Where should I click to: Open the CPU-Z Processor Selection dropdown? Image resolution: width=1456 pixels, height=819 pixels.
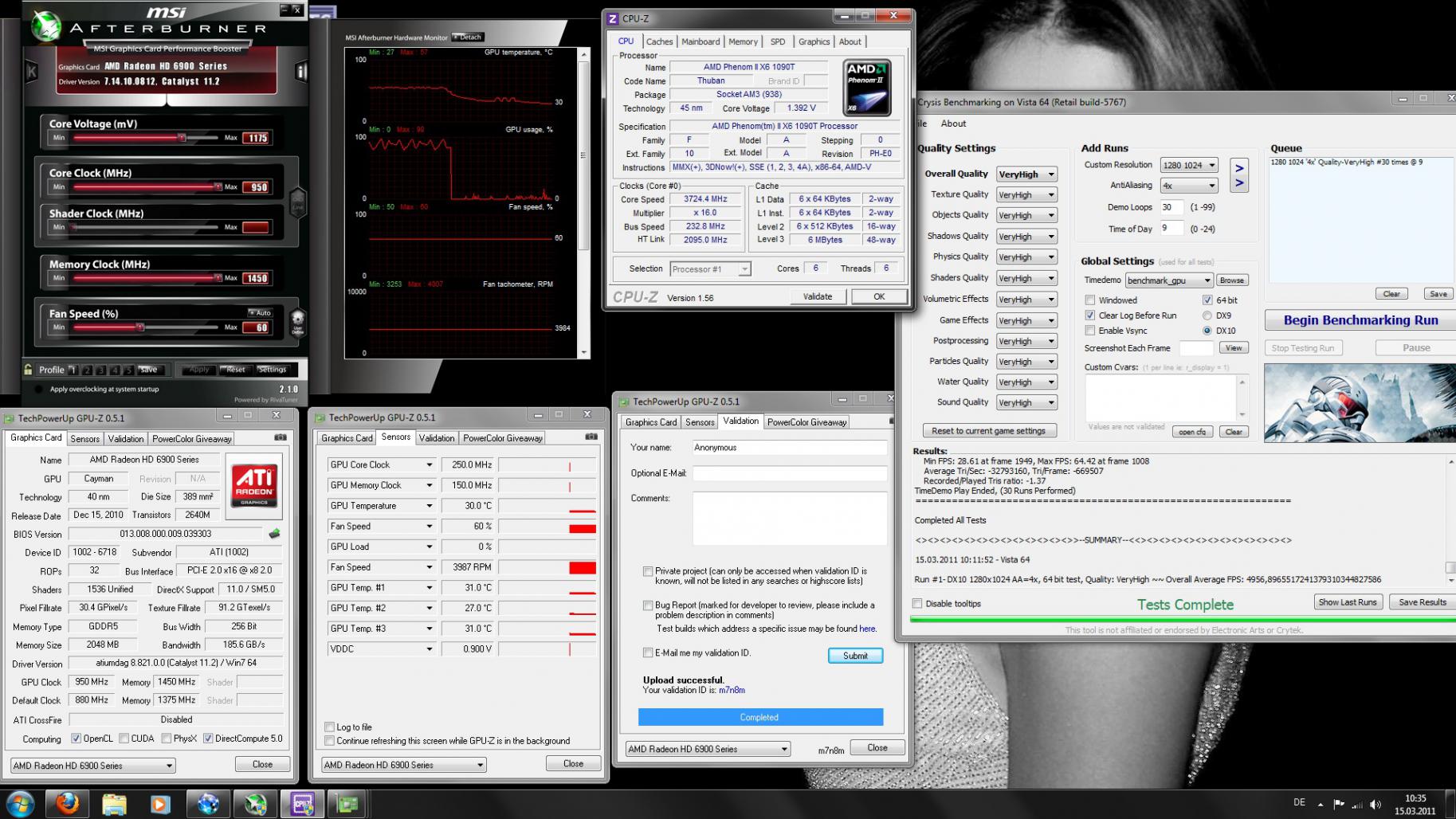[x=710, y=269]
